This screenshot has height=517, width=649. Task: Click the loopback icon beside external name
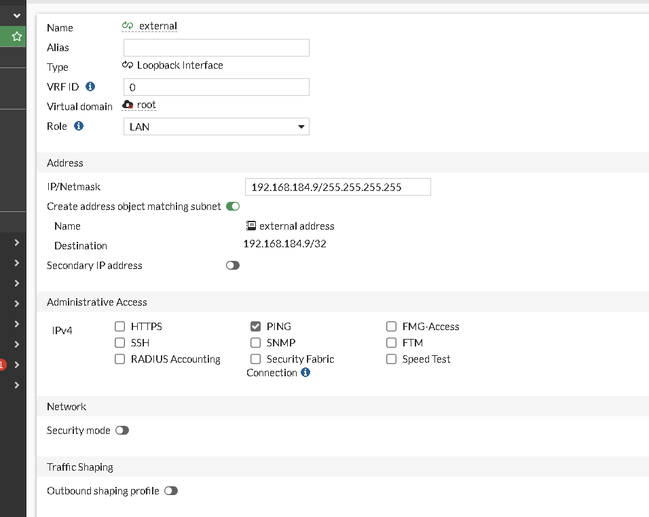128,26
